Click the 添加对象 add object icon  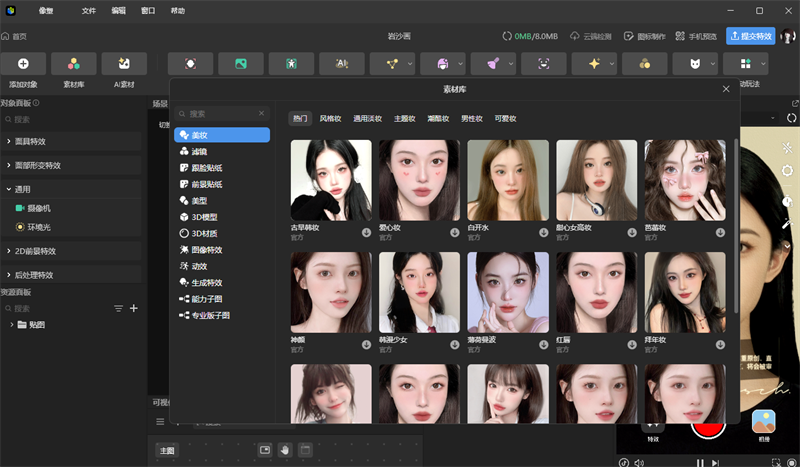click(23, 63)
